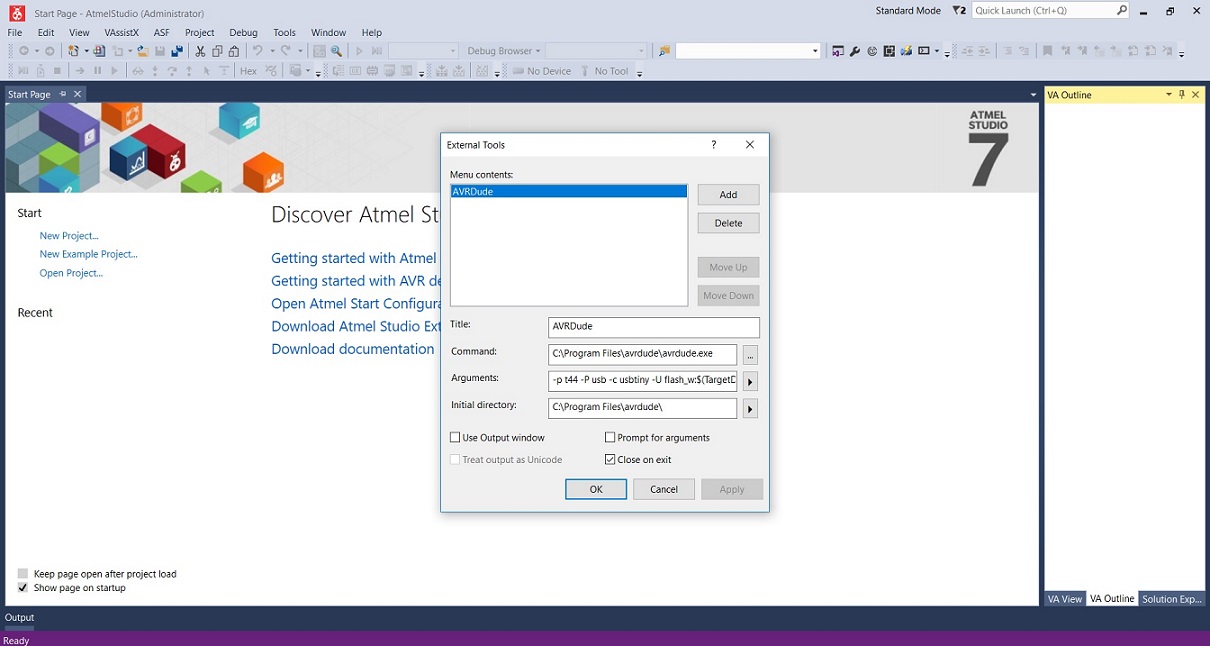Open the Undo history dropdown arrow
This screenshot has height=646, width=1210.
pyautogui.click(x=272, y=51)
